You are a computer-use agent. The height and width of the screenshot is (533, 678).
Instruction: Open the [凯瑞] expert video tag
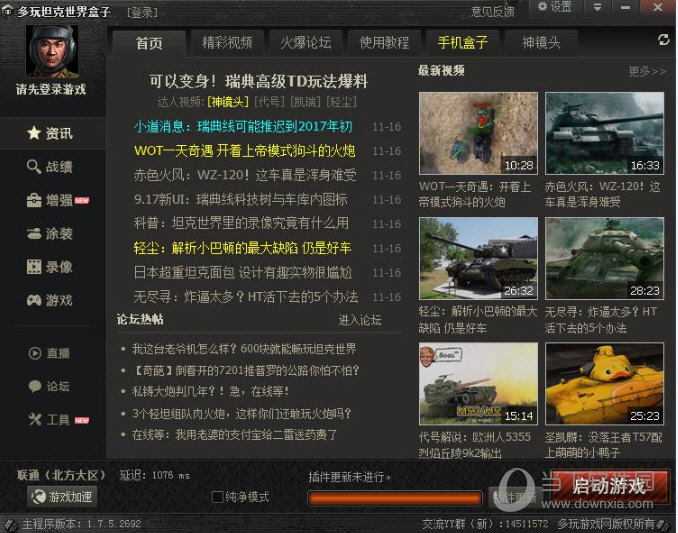[x=306, y=102]
